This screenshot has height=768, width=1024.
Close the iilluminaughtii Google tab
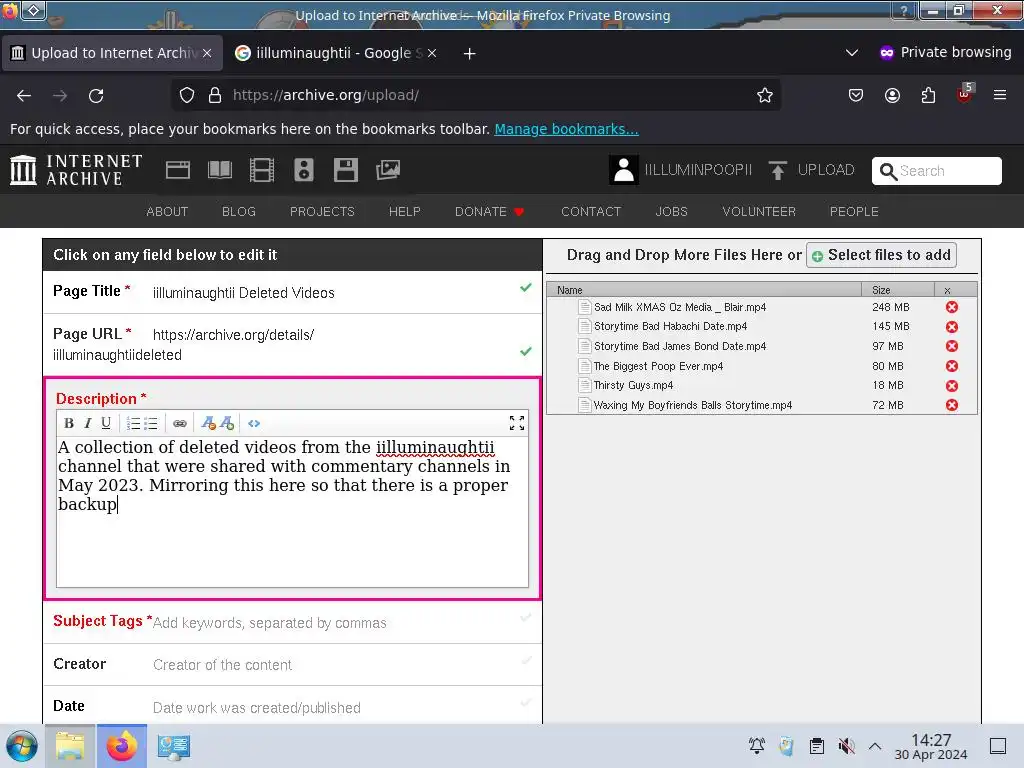[432, 53]
